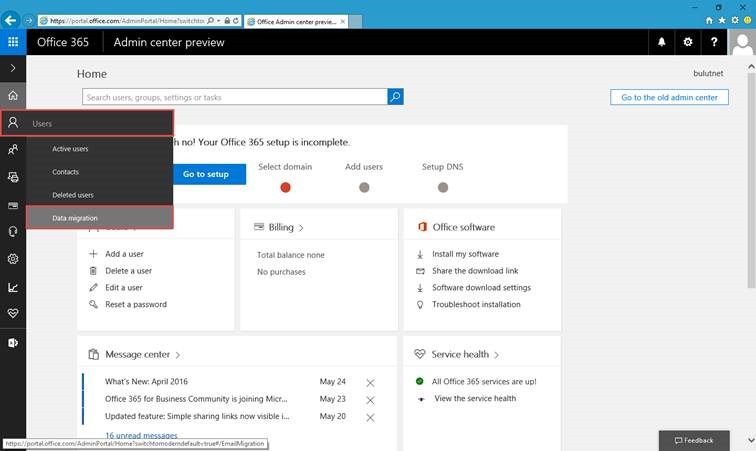Click Install my software link
The width and height of the screenshot is (756, 451).
coord(465,254)
